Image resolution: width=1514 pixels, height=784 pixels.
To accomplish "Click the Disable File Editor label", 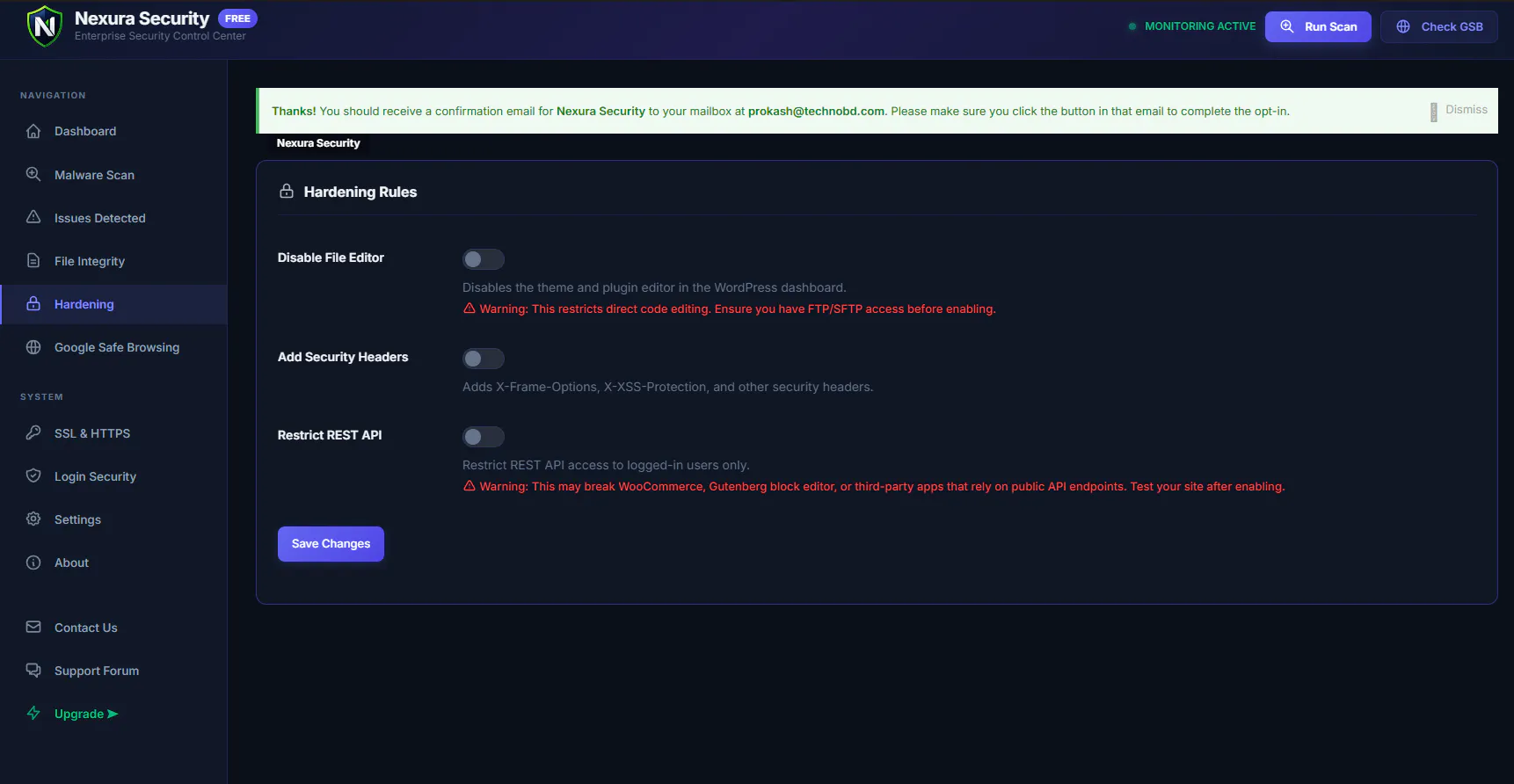I will pyautogui.click(x=331, y=258).
